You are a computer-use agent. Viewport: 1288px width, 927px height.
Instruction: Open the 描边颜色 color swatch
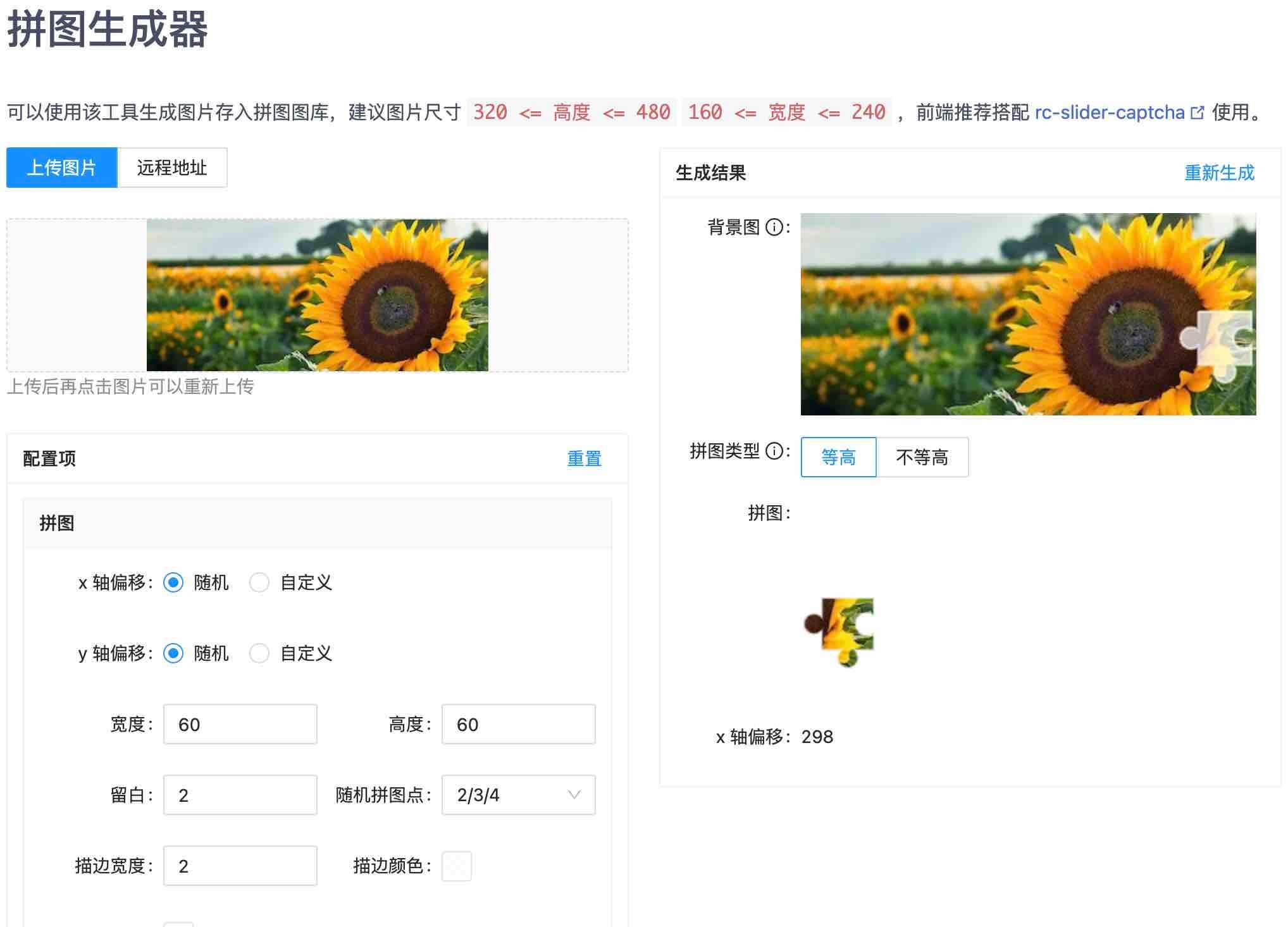click(456, 866)
